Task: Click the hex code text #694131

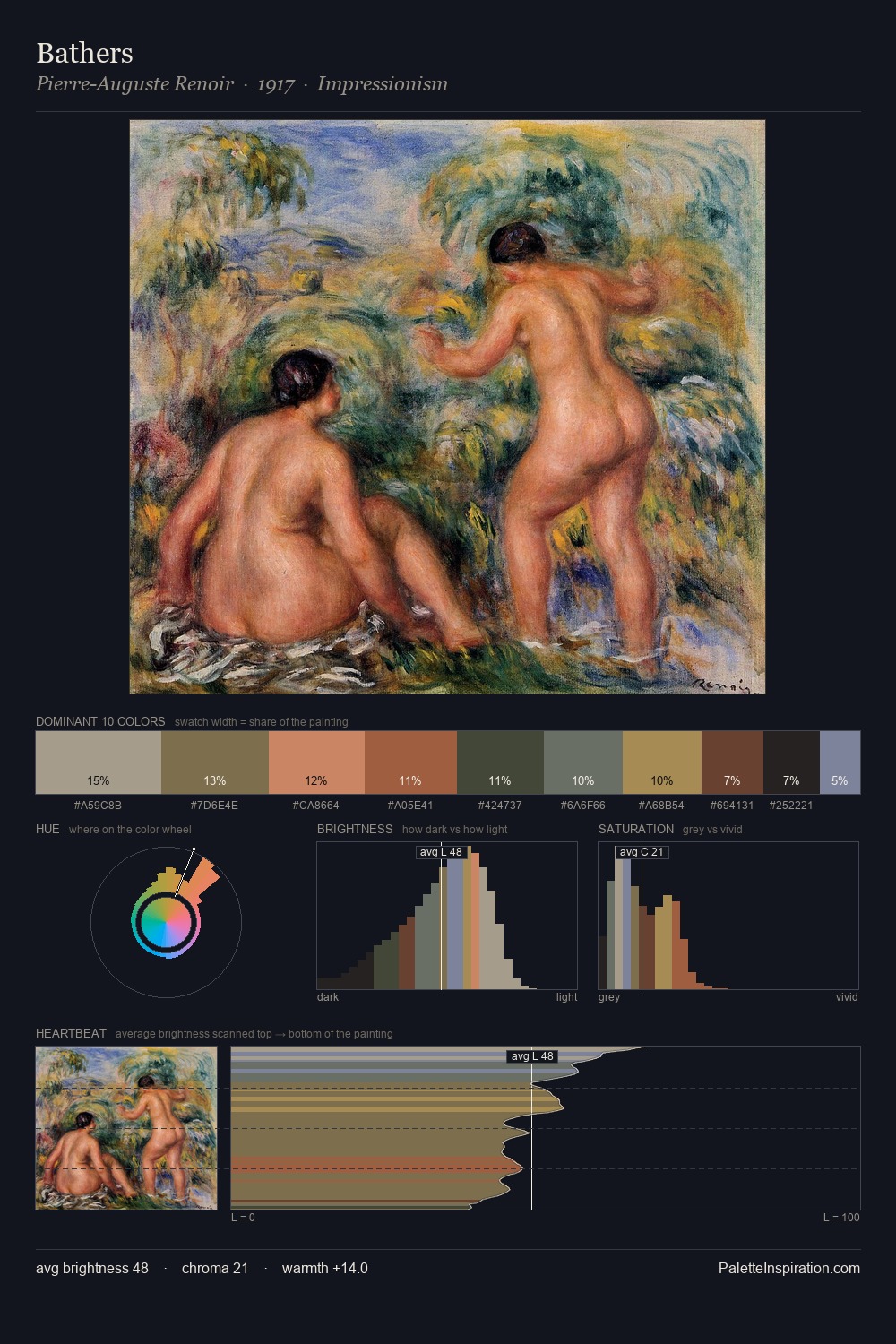Action: [x=732, y=806]
